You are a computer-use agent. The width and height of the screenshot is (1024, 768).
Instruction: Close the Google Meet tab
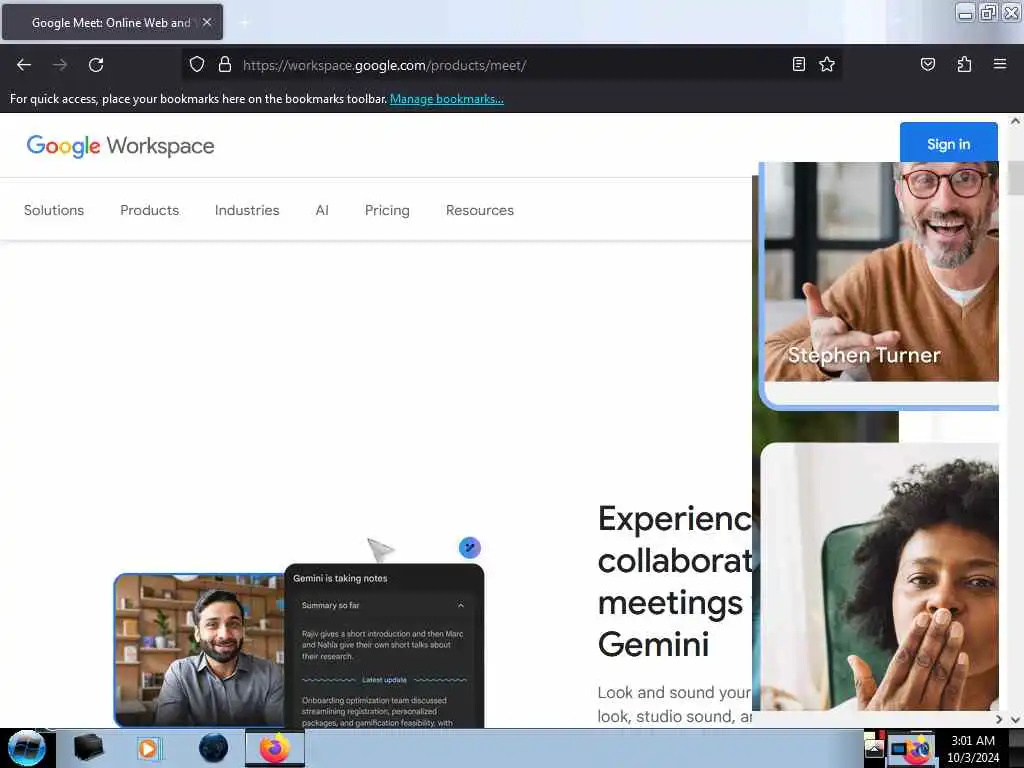pos(207,22)
